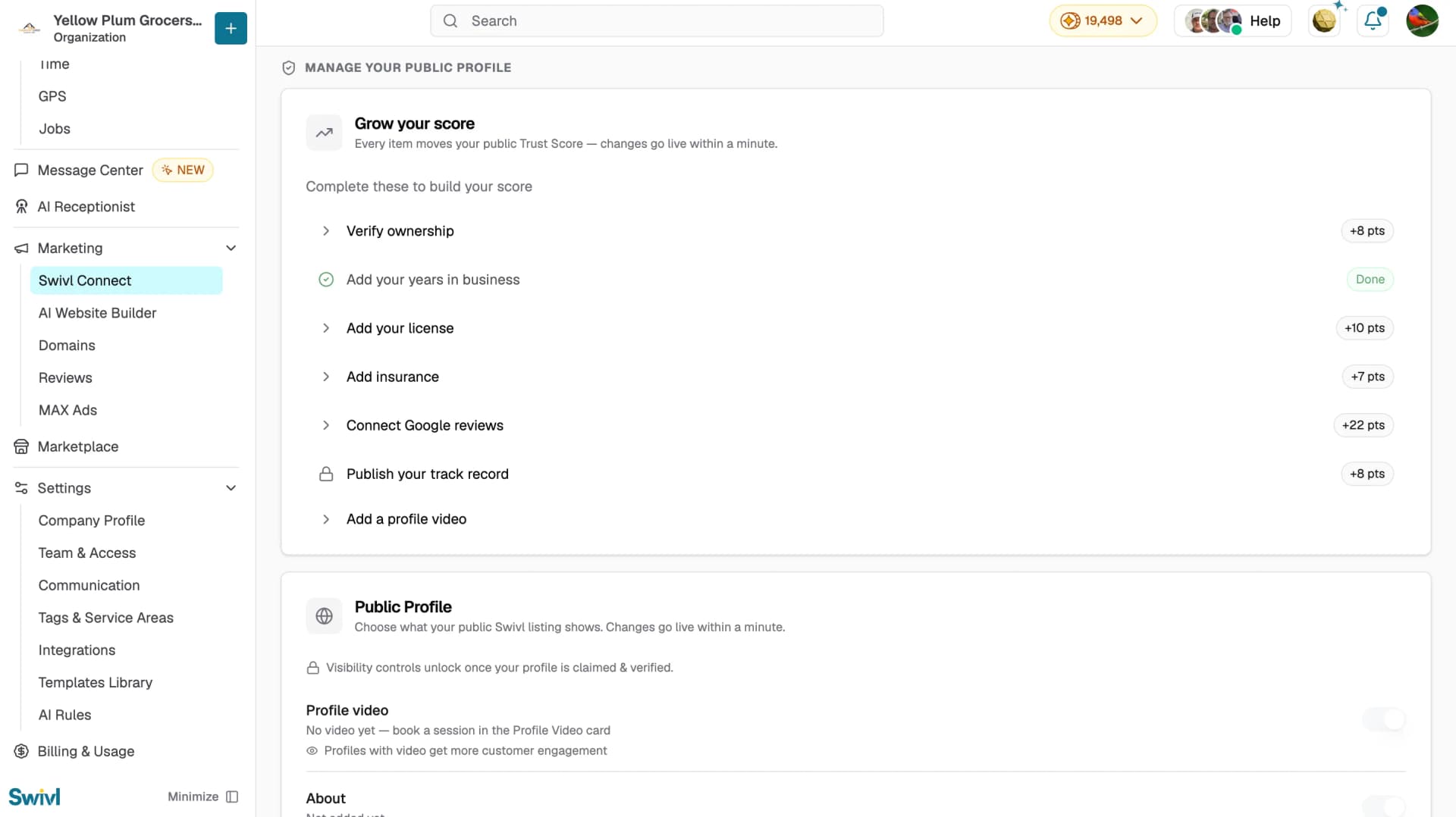Click the 'Complete these to build your score' text

pos(419,186)
